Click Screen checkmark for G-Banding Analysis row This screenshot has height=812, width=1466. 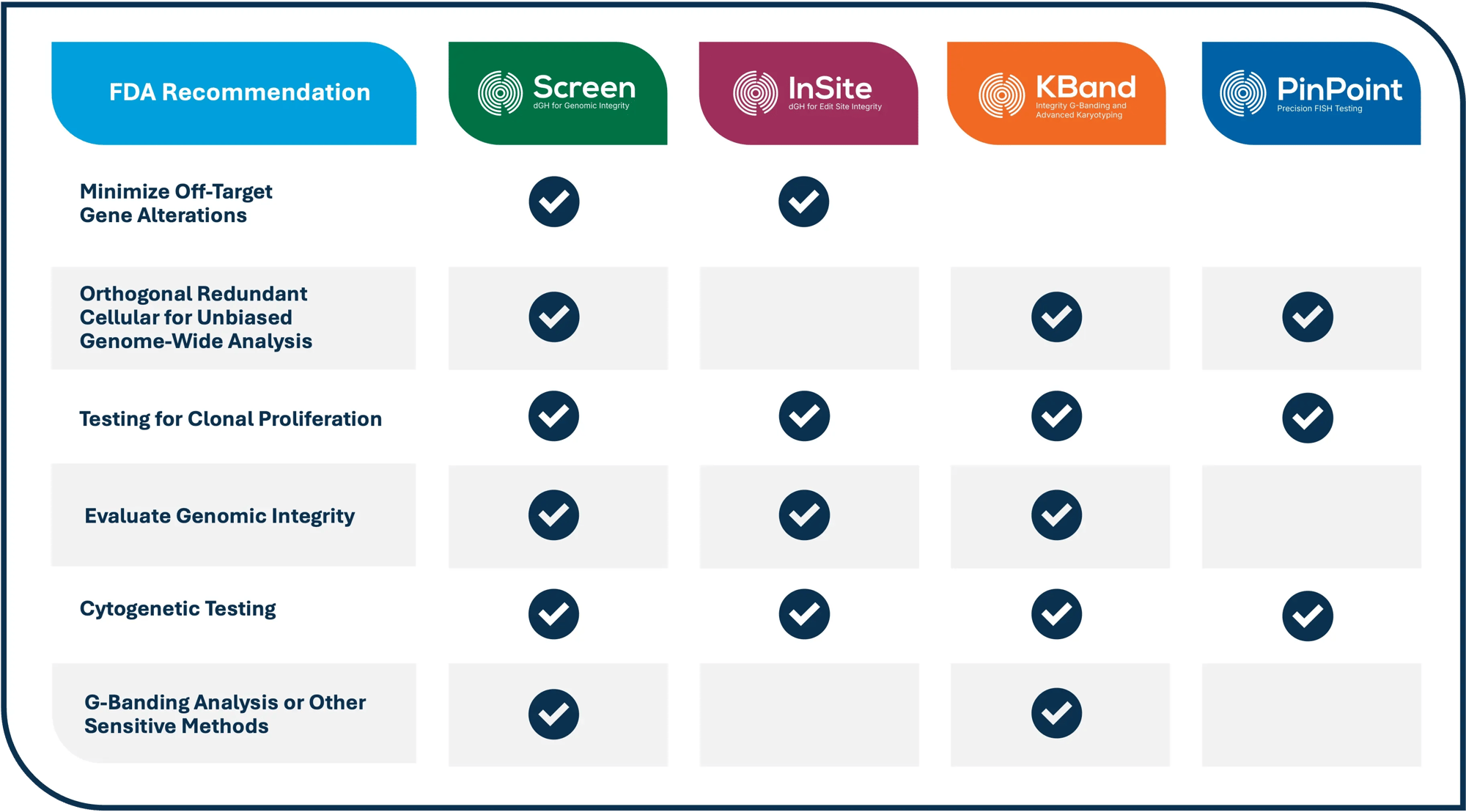554,714
